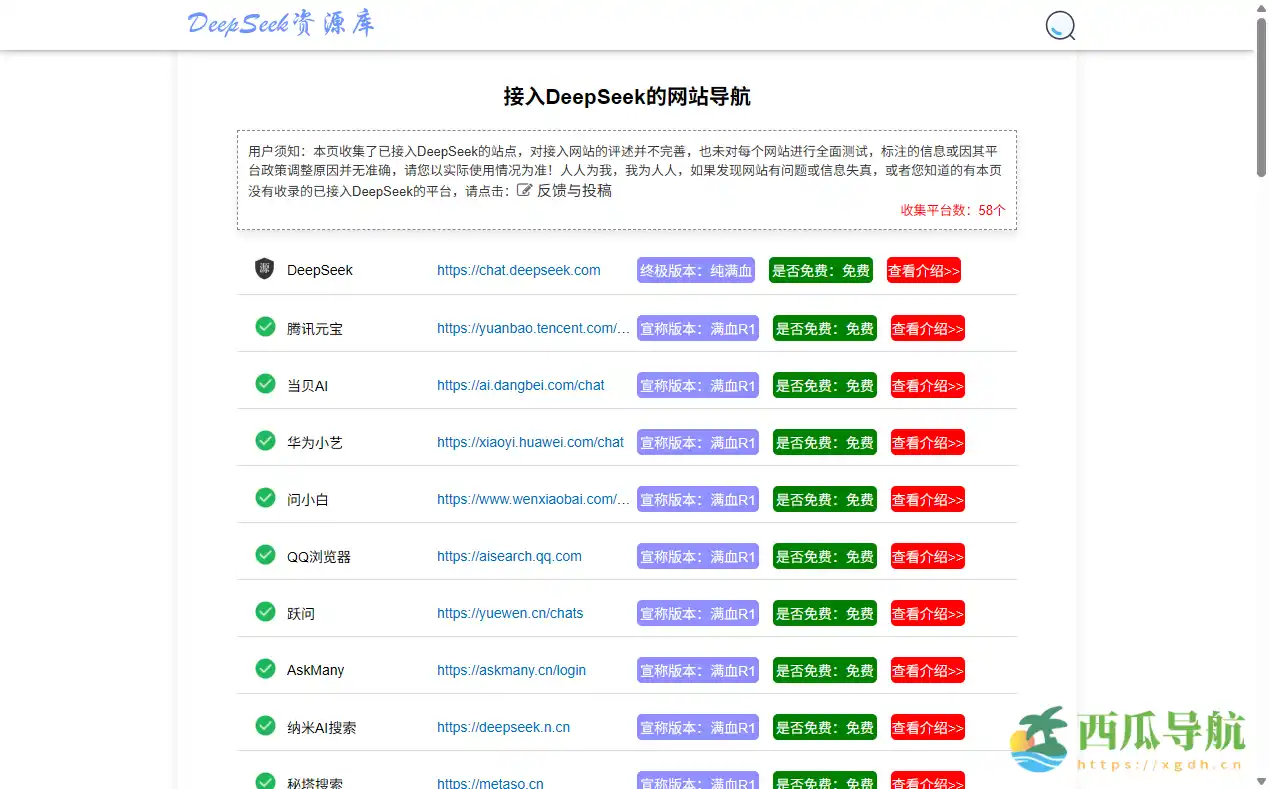Click the green check icon beside 纳米AI搜索

pos(264,727)
